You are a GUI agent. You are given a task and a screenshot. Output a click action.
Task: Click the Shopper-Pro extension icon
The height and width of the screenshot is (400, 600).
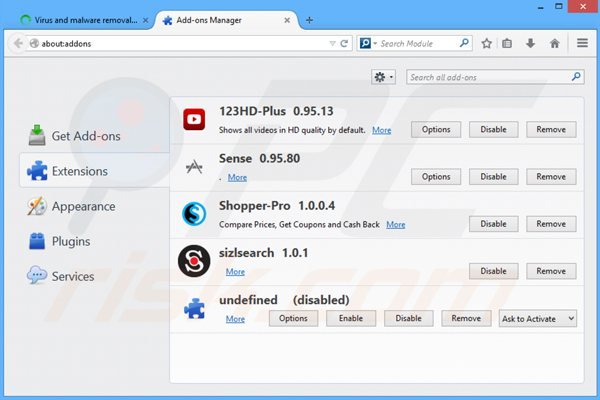(x=194, y=214)
